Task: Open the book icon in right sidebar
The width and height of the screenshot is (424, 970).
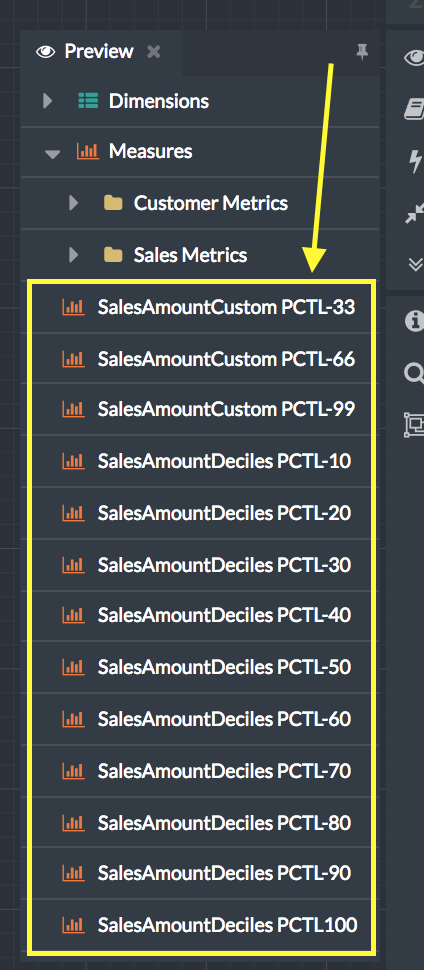Action: click(415, 109)
